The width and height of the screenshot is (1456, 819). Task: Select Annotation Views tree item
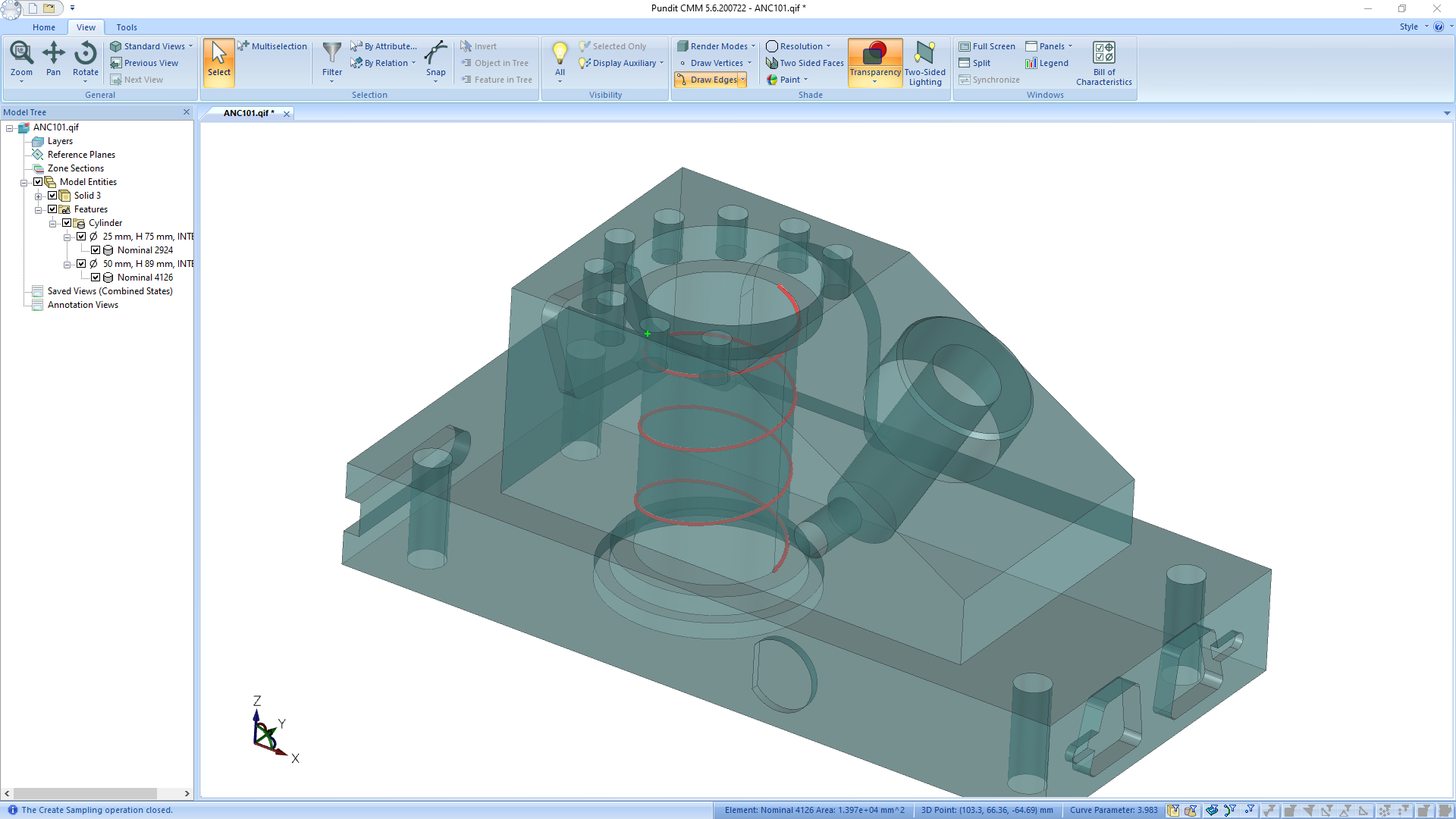83,305
